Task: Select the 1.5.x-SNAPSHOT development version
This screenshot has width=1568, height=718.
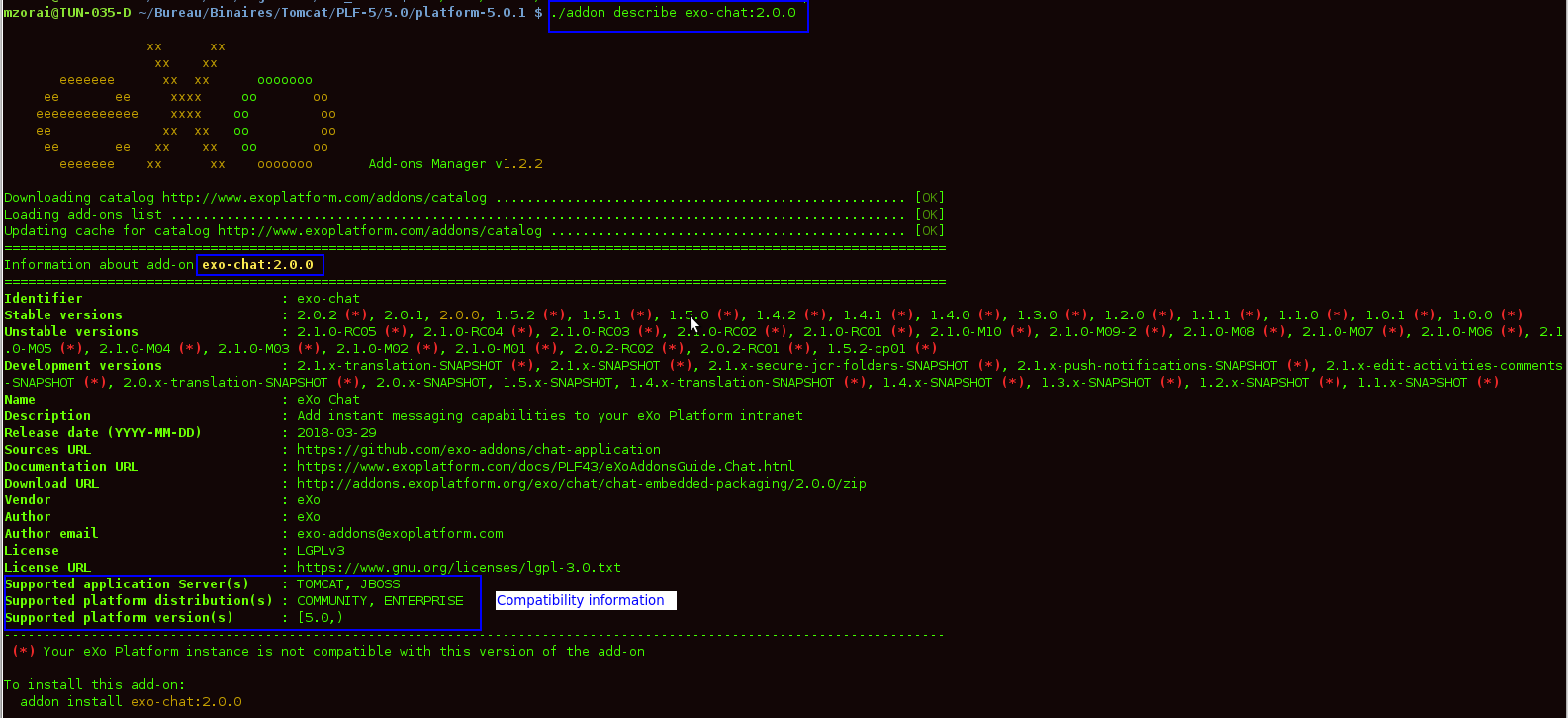Action: pos(558,382)
